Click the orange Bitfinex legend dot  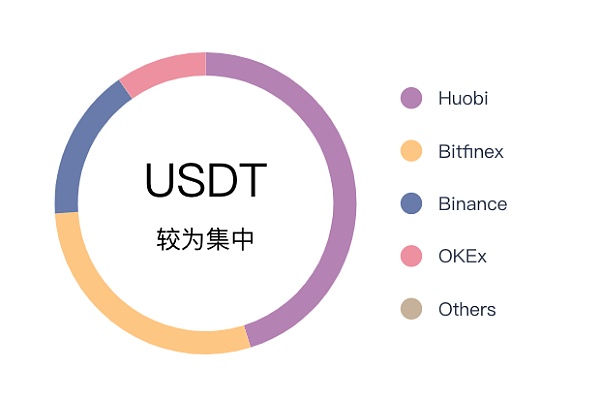pos(411,151)
